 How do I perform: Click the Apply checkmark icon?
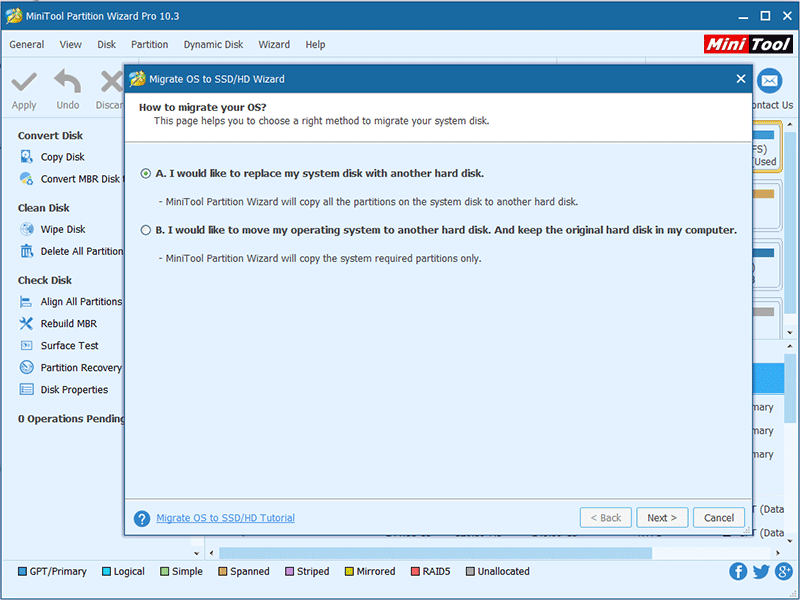24,82
